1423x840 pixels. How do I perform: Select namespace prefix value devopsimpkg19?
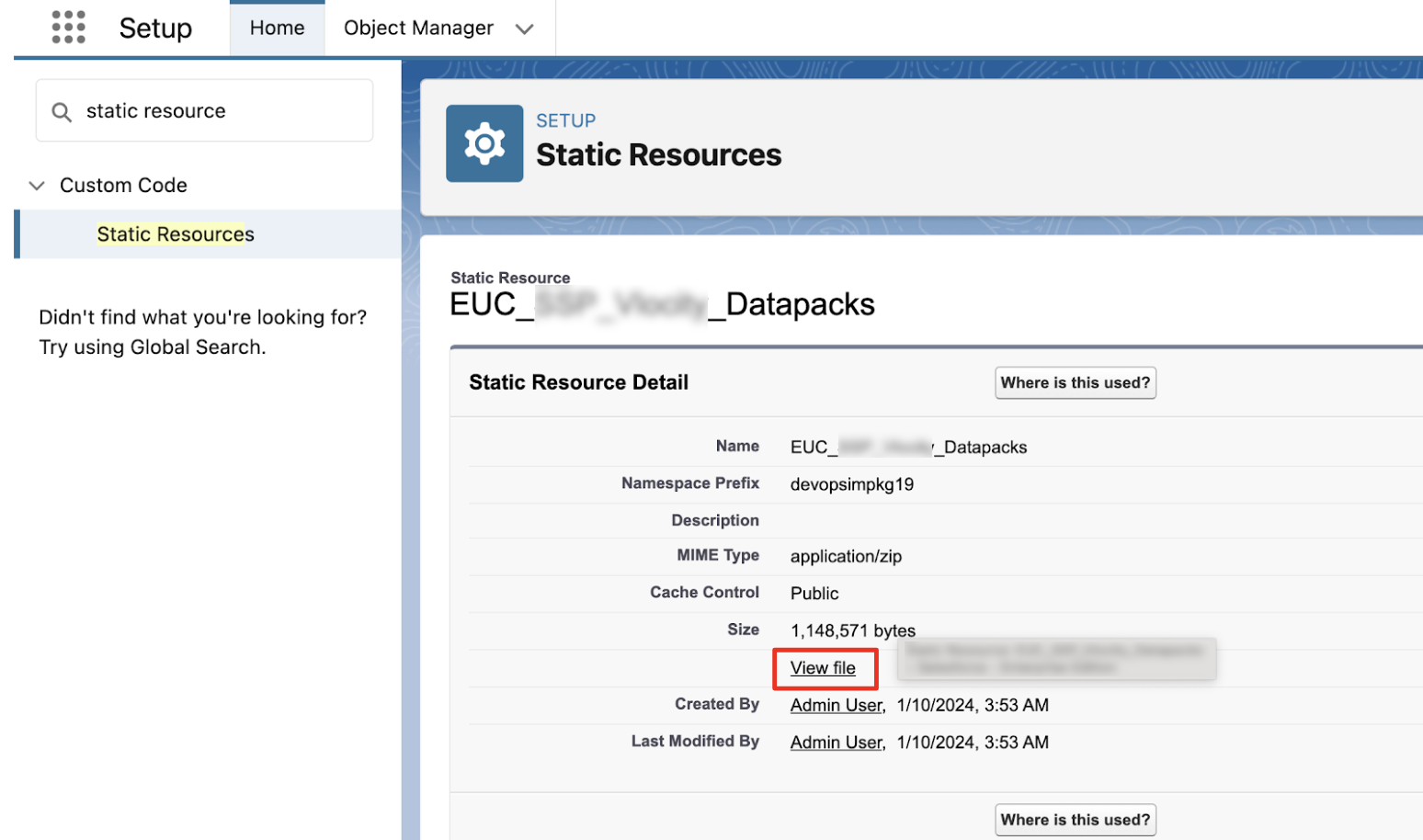(852, 484)
